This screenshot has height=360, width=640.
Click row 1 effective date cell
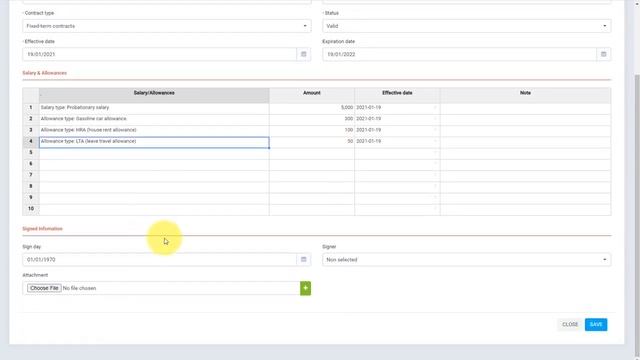397,108
